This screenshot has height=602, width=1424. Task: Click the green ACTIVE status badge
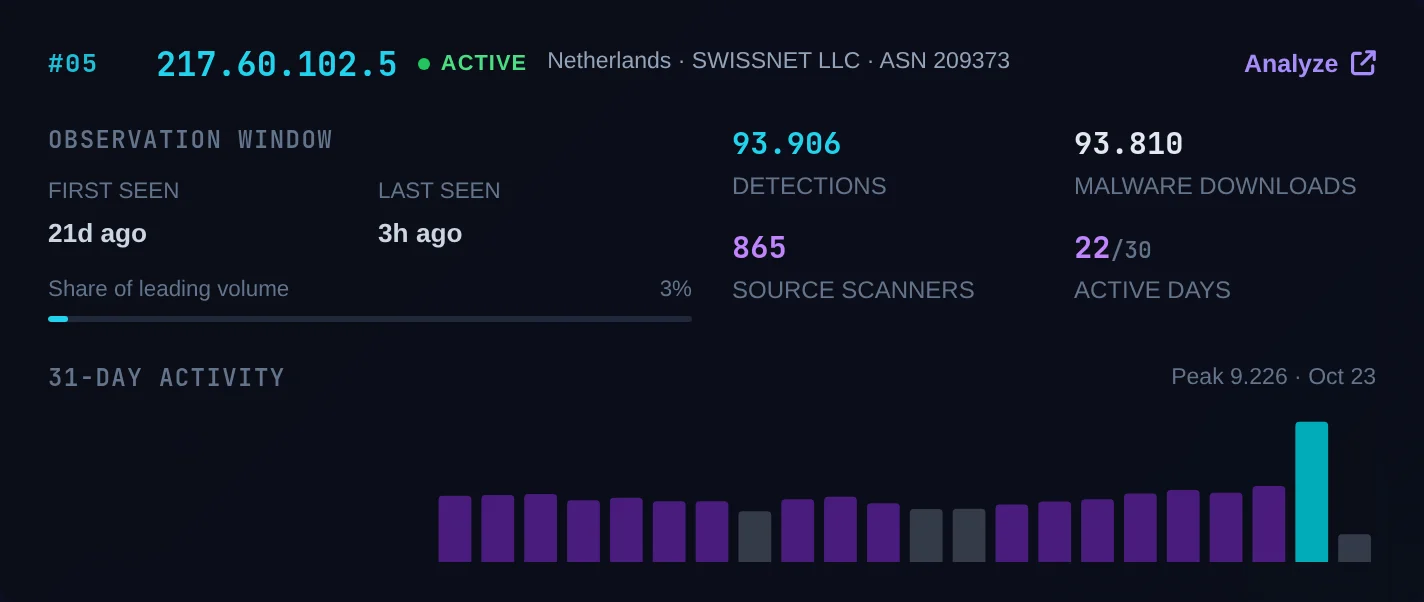[472, 63]
